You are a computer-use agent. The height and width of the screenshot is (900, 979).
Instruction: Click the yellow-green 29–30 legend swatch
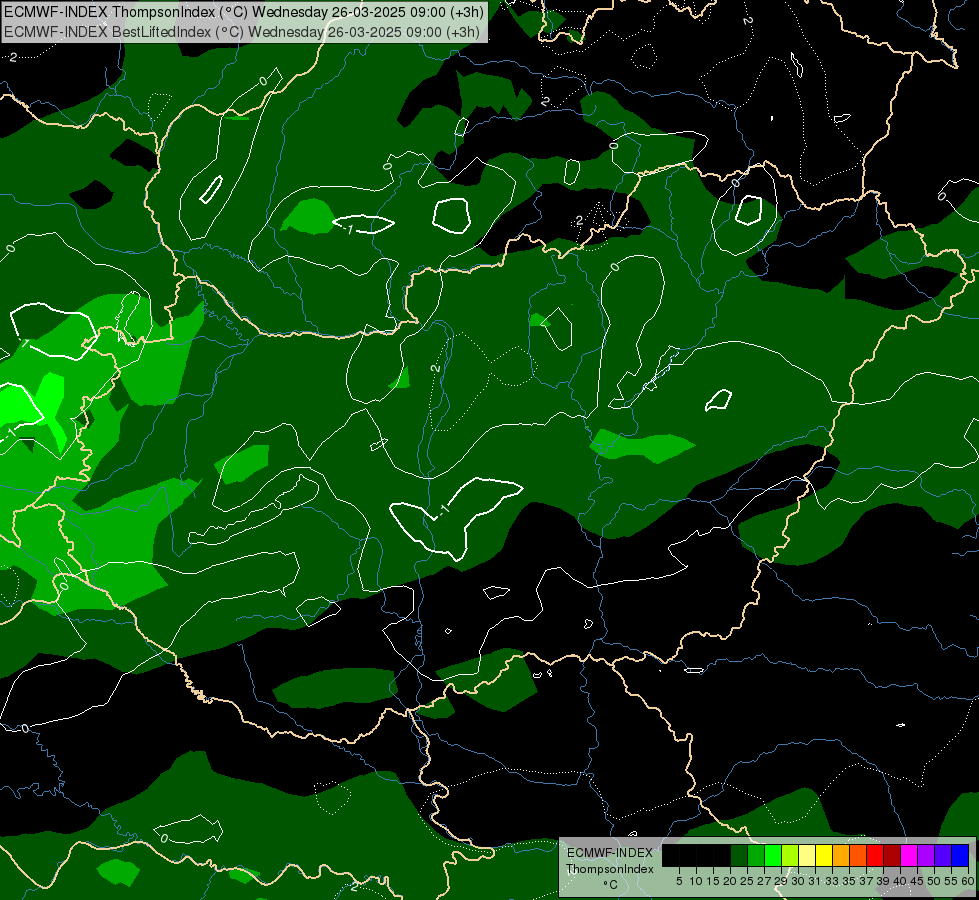pos(790,855)
